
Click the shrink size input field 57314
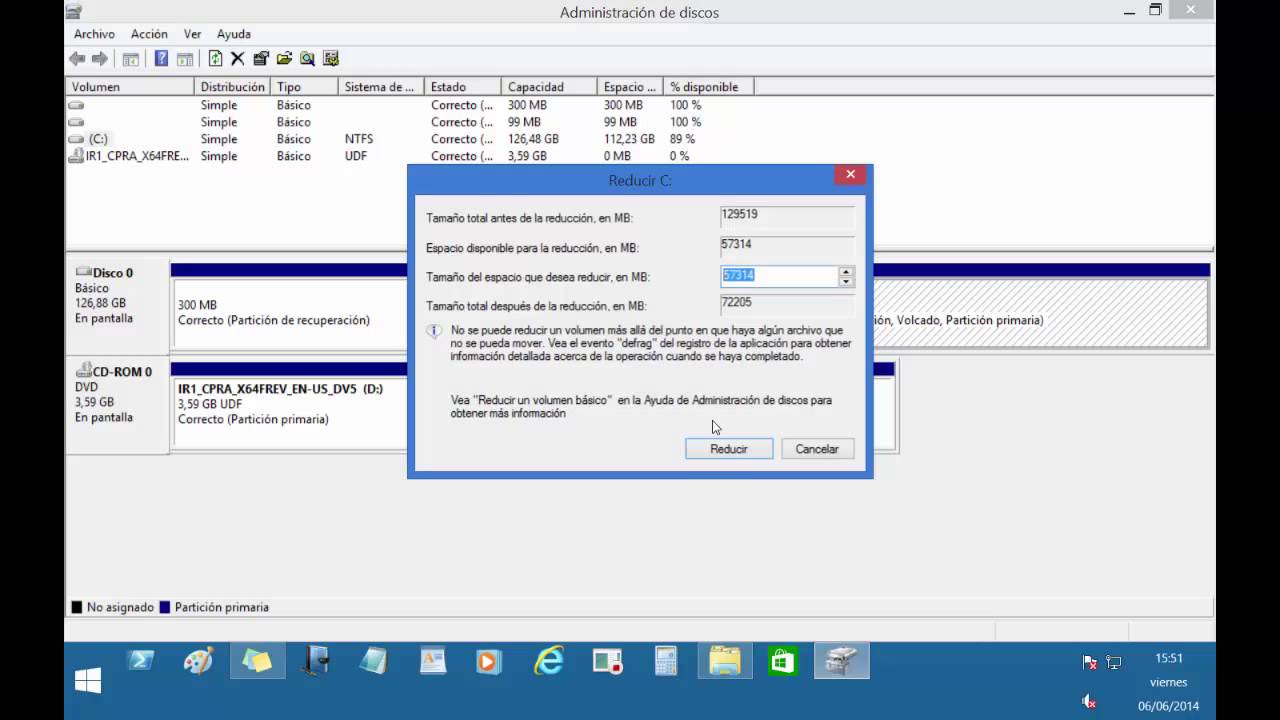[x=779, y=276]
